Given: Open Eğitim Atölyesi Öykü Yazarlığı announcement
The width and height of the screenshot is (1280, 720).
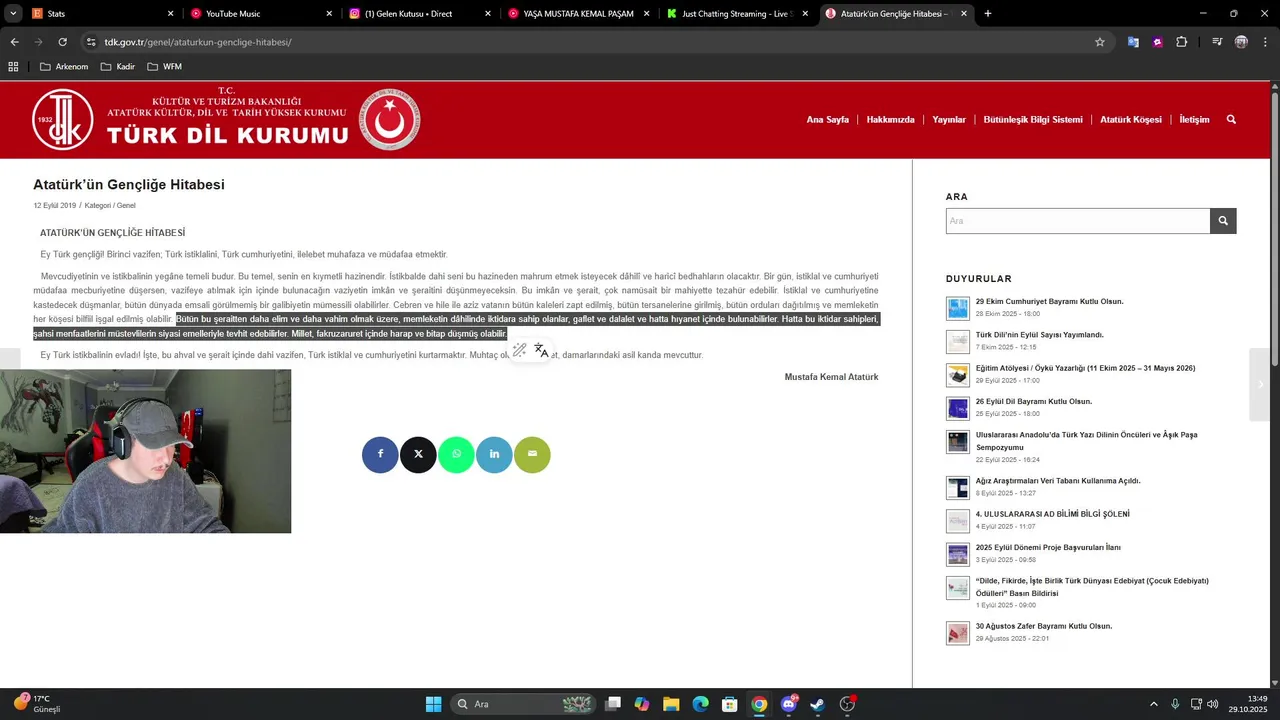Looking at the screenshot, I should (1085, 368).
